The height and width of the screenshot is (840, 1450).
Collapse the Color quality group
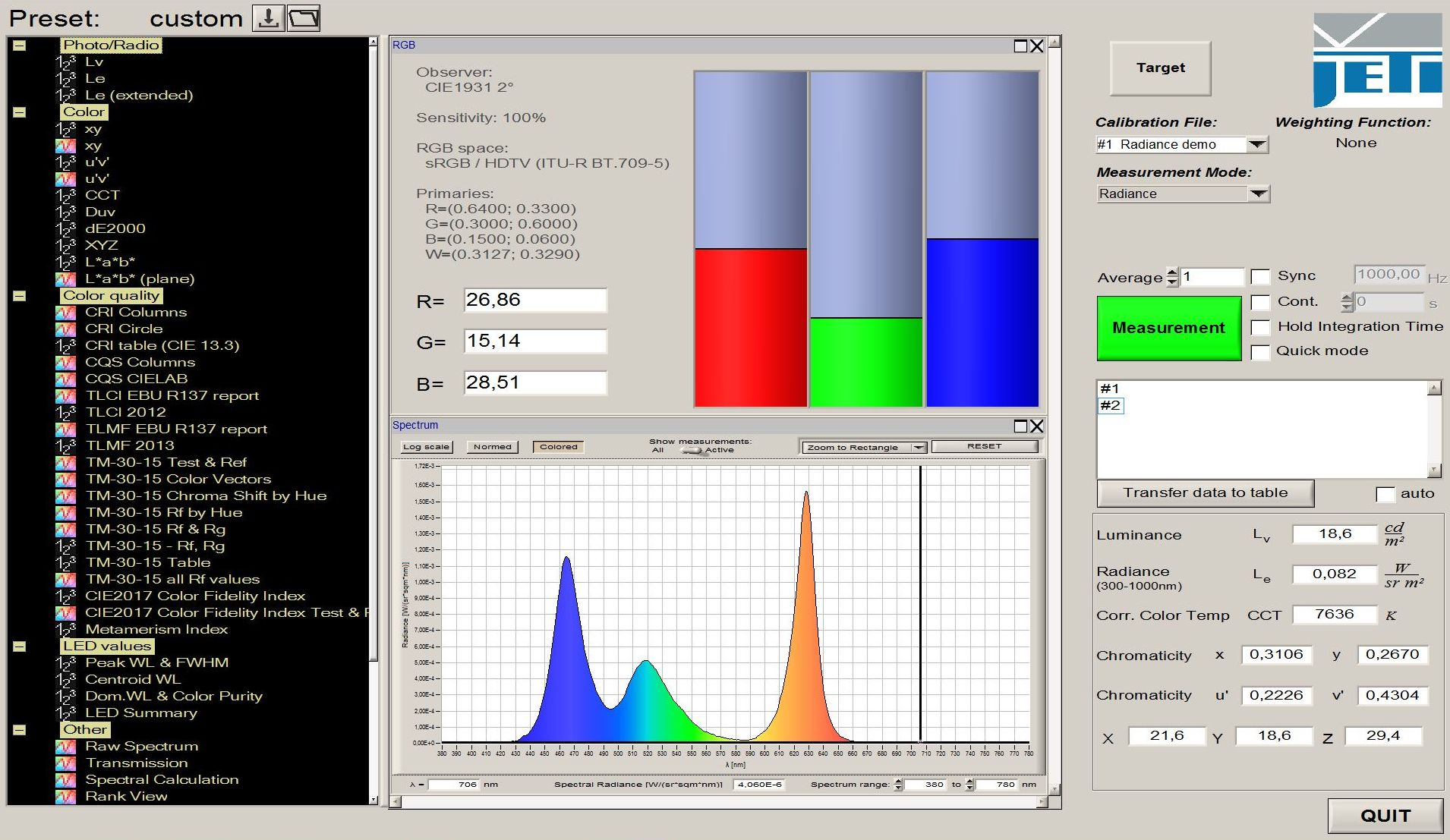click(x=18, y=294)
